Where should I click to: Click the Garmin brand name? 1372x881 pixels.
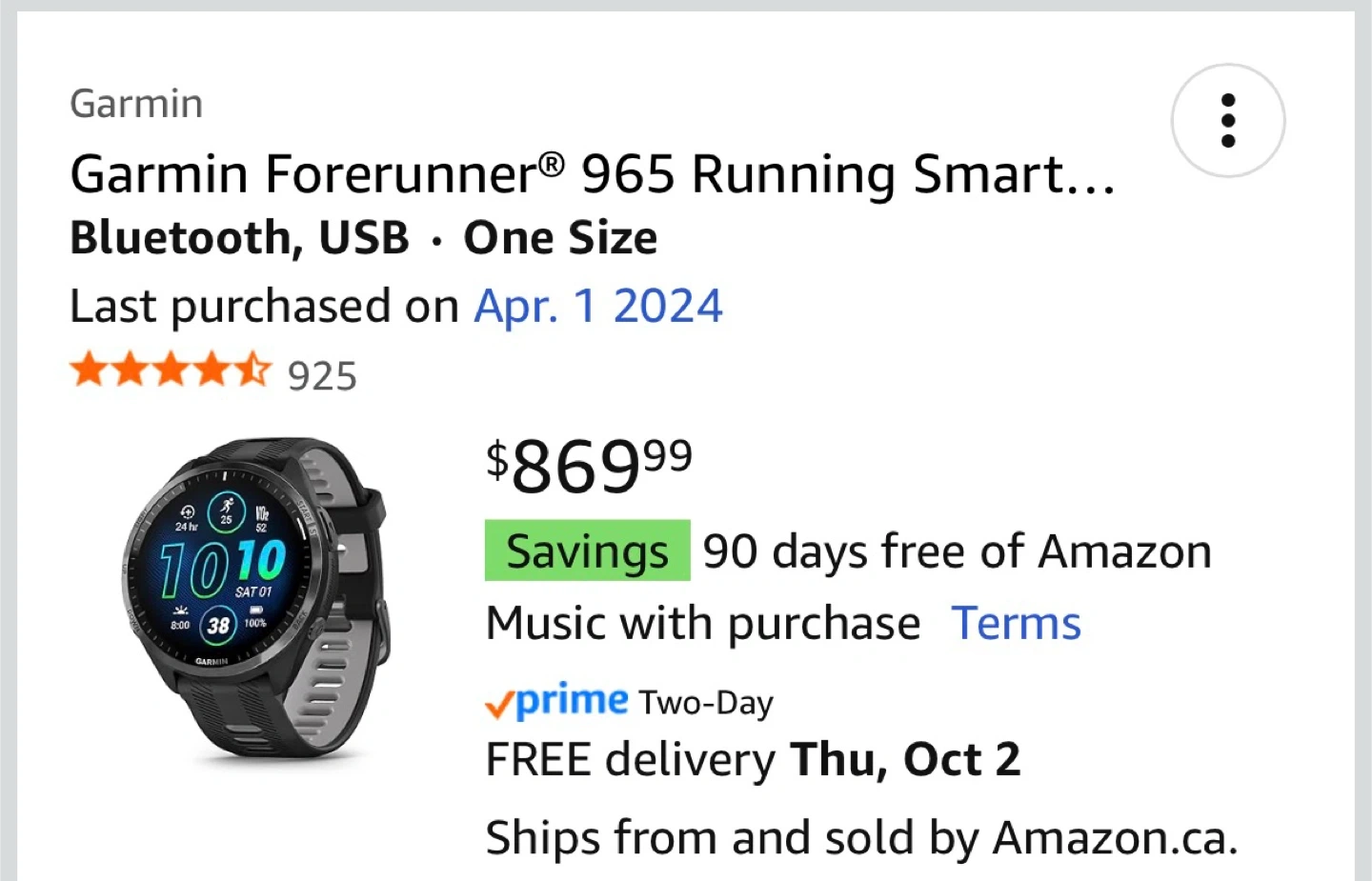[136, 103]
